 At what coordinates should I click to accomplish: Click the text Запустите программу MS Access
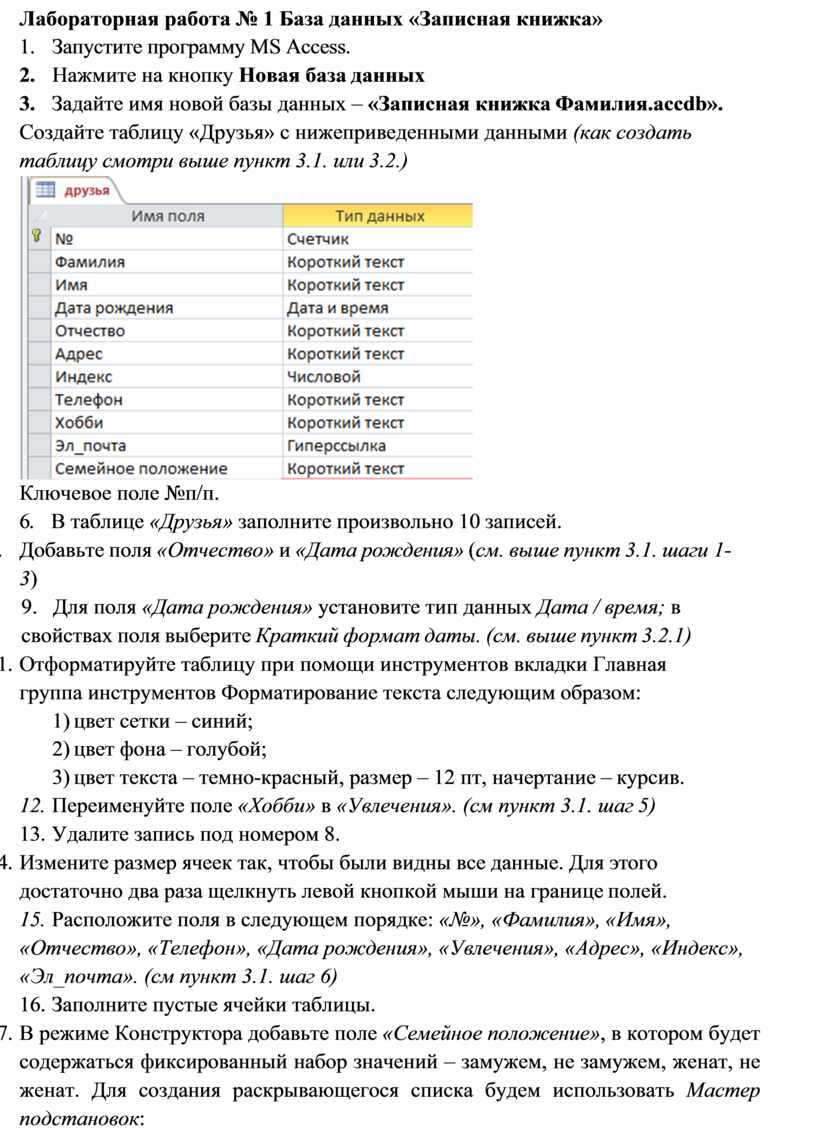201,48
